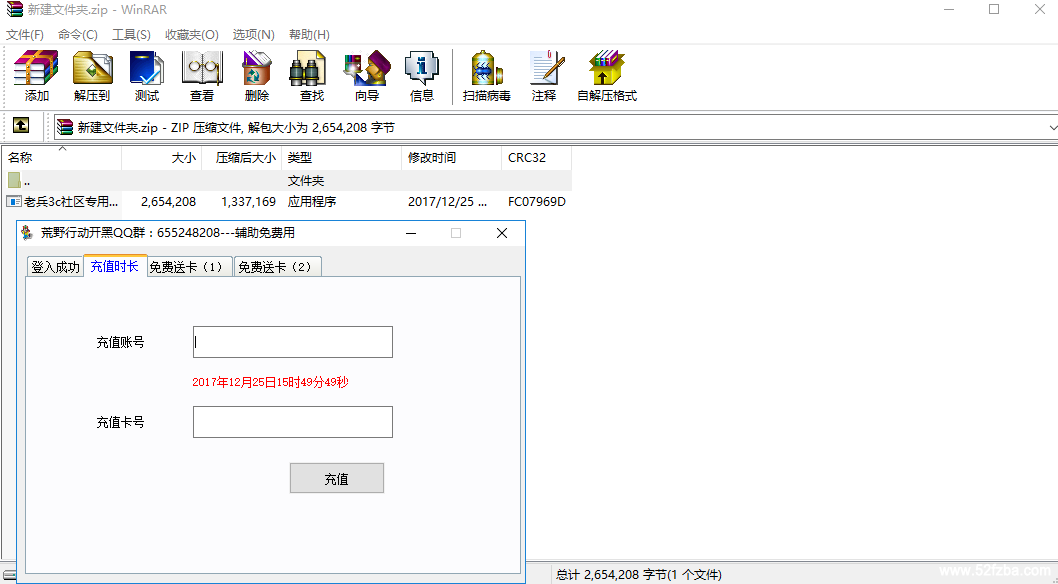Image resolution: width=1058 pixels, height=584 pixels.
Task: Click the 1,337,169 compressed size cell
Action: [x=248, y=201]
